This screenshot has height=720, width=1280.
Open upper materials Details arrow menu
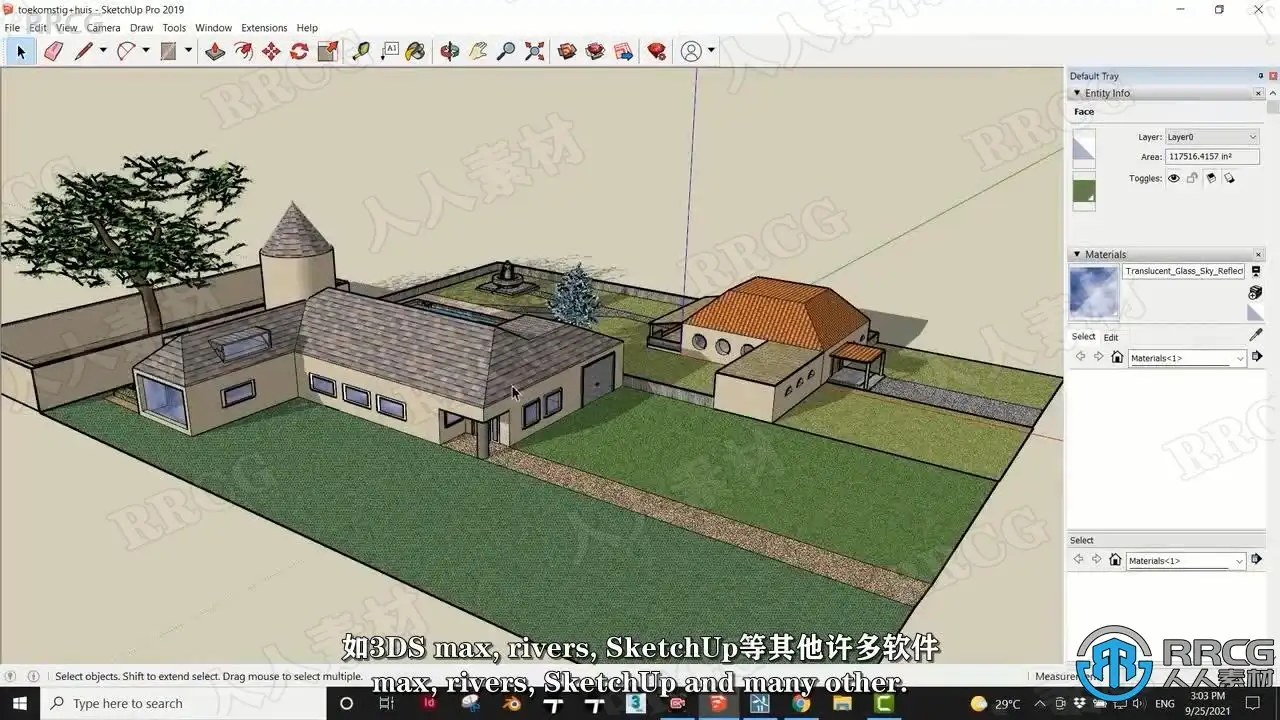(1257, 357)
